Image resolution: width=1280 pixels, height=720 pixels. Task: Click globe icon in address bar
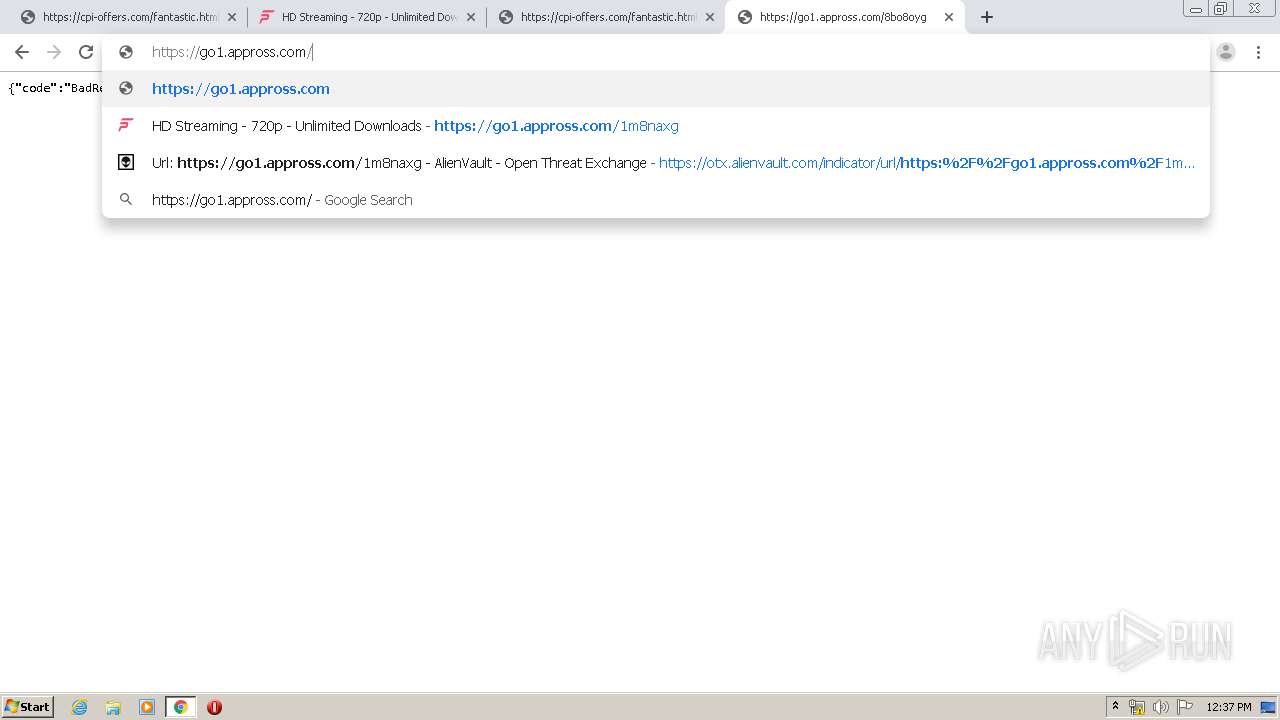126,52
